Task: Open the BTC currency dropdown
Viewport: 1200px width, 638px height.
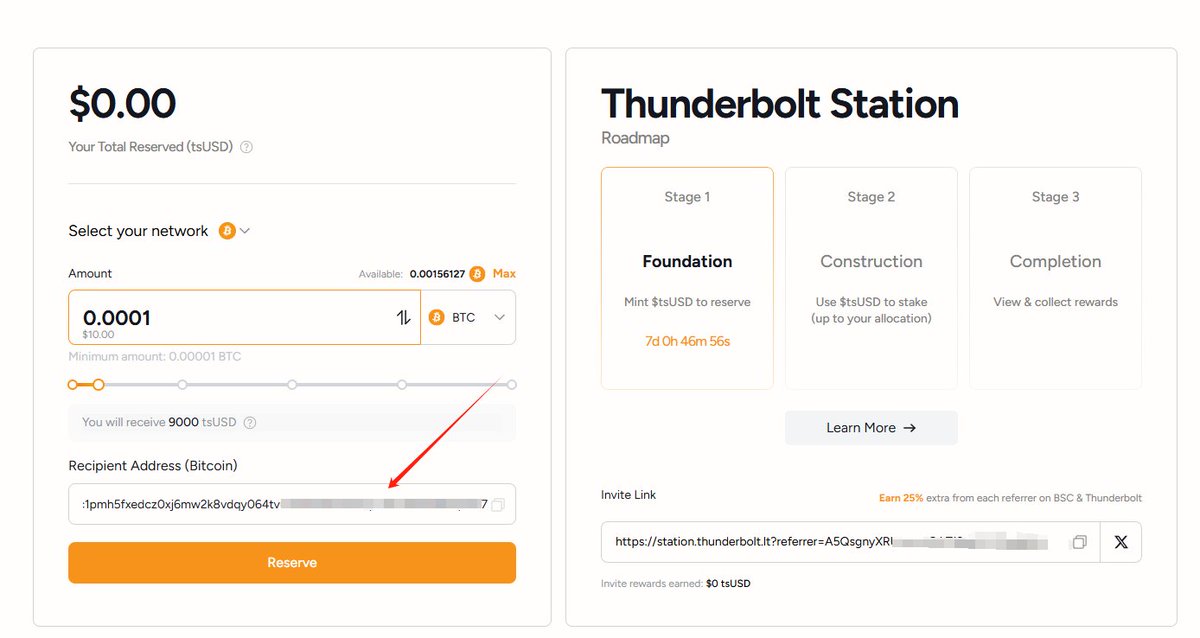Action: [468, 317]
